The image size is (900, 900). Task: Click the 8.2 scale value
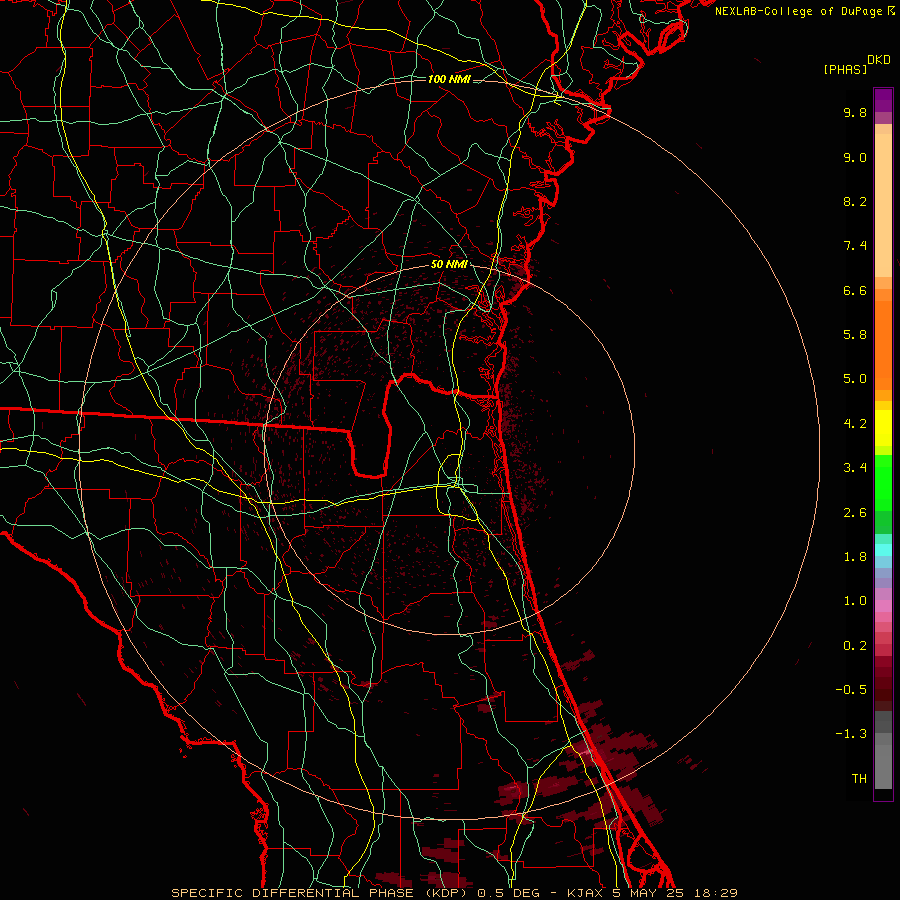(855, 201)
